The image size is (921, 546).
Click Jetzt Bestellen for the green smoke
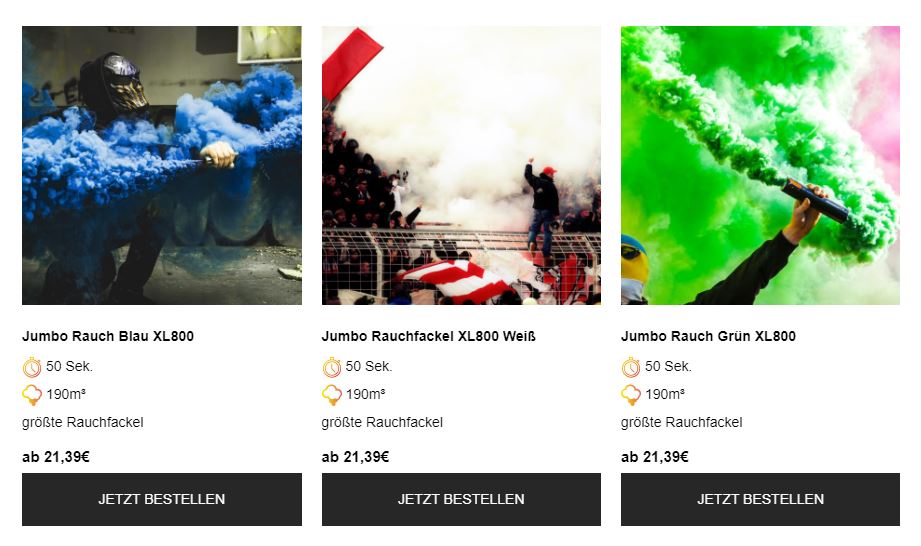(760, 499)
